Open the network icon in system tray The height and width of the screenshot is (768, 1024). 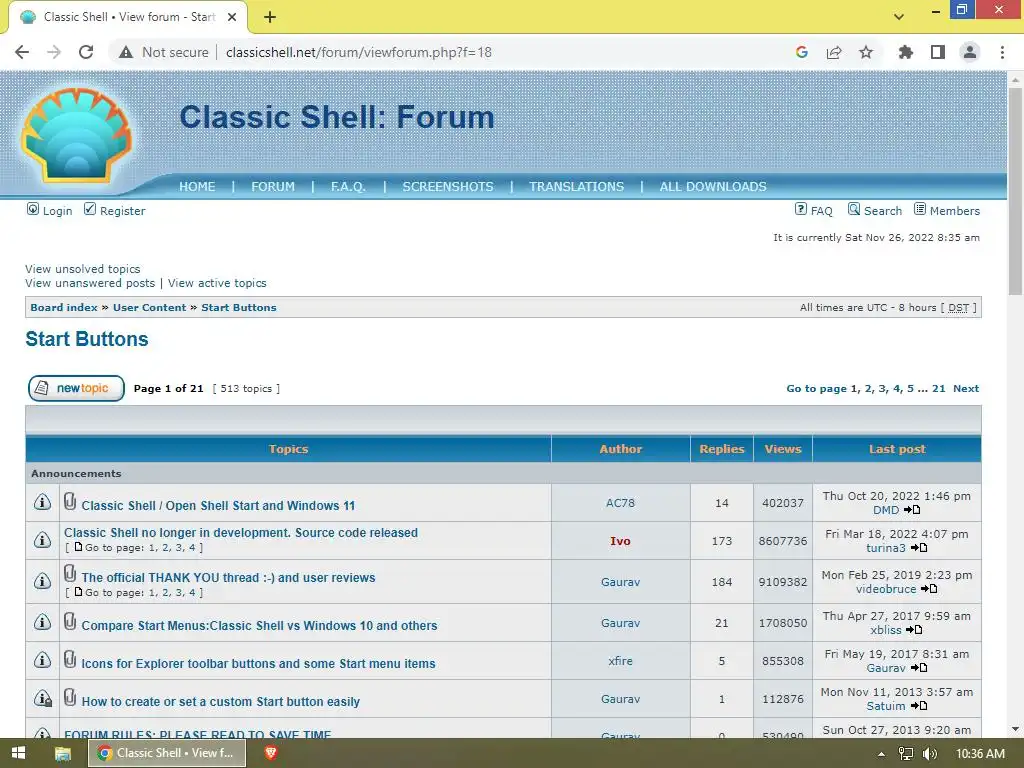click(906, 754)
